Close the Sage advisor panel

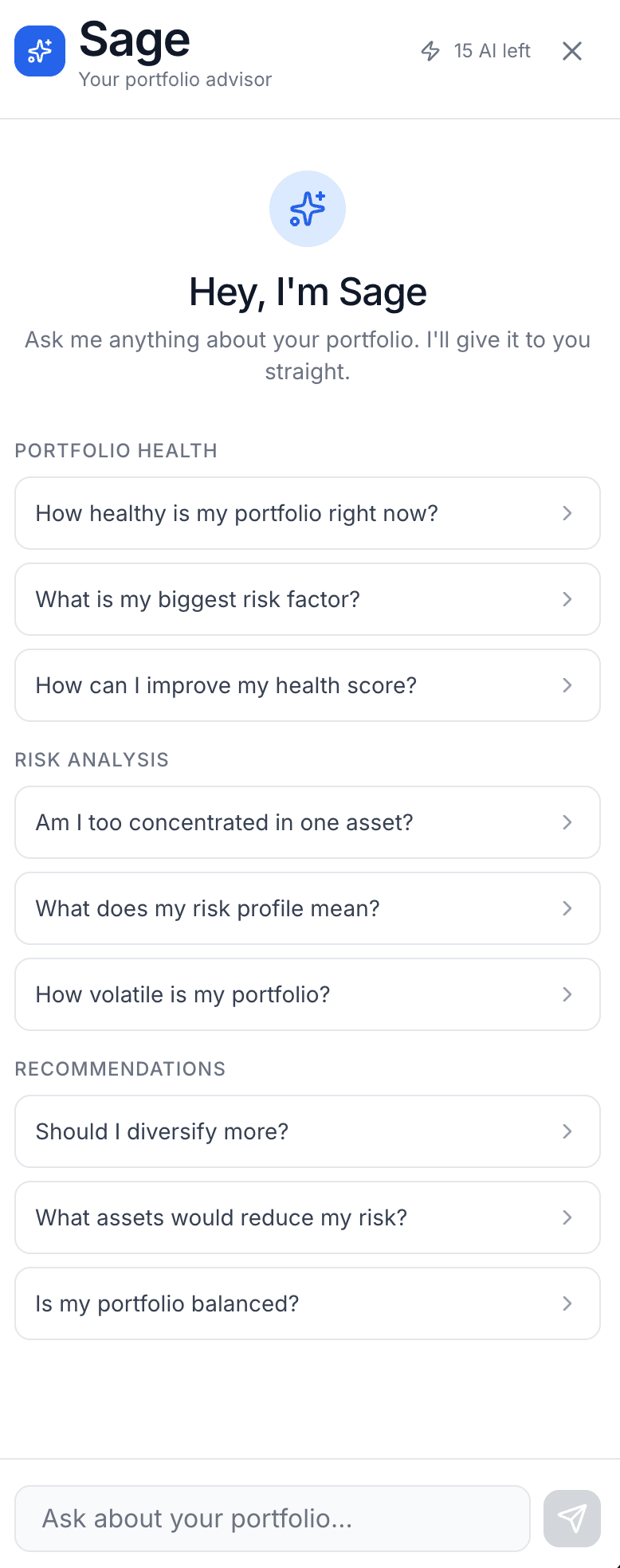[572, 50]
